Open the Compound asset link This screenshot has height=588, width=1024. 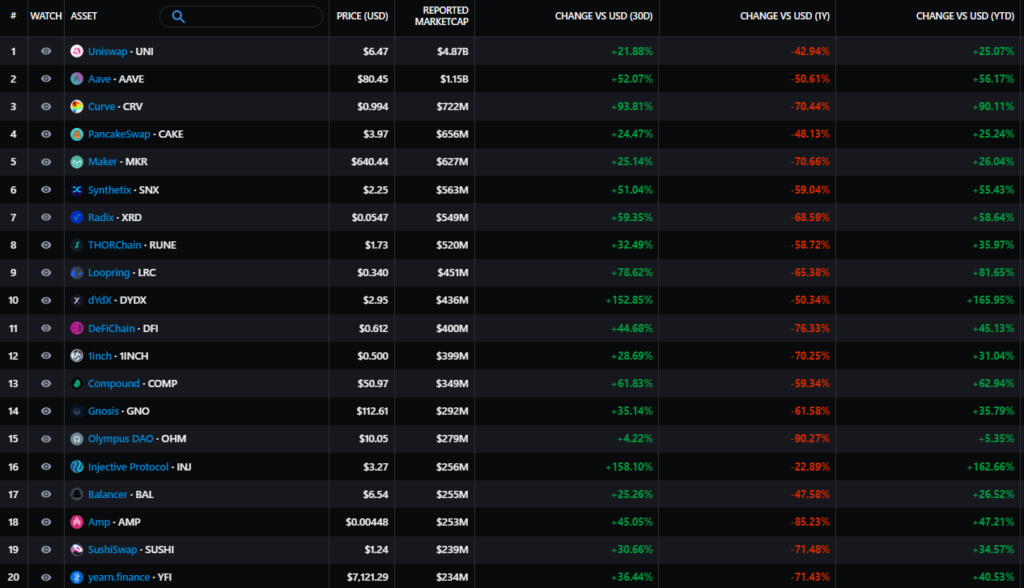click(113, 383)
